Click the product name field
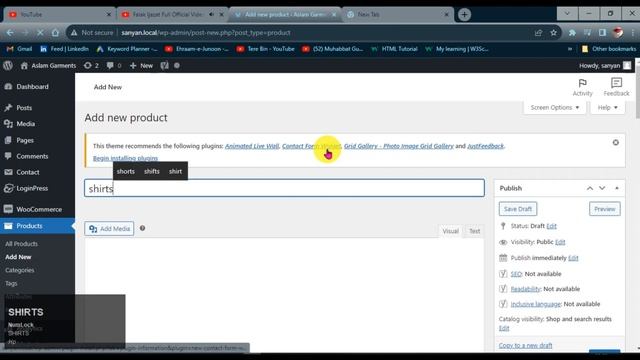640x360 pixels. coord(284,188)
